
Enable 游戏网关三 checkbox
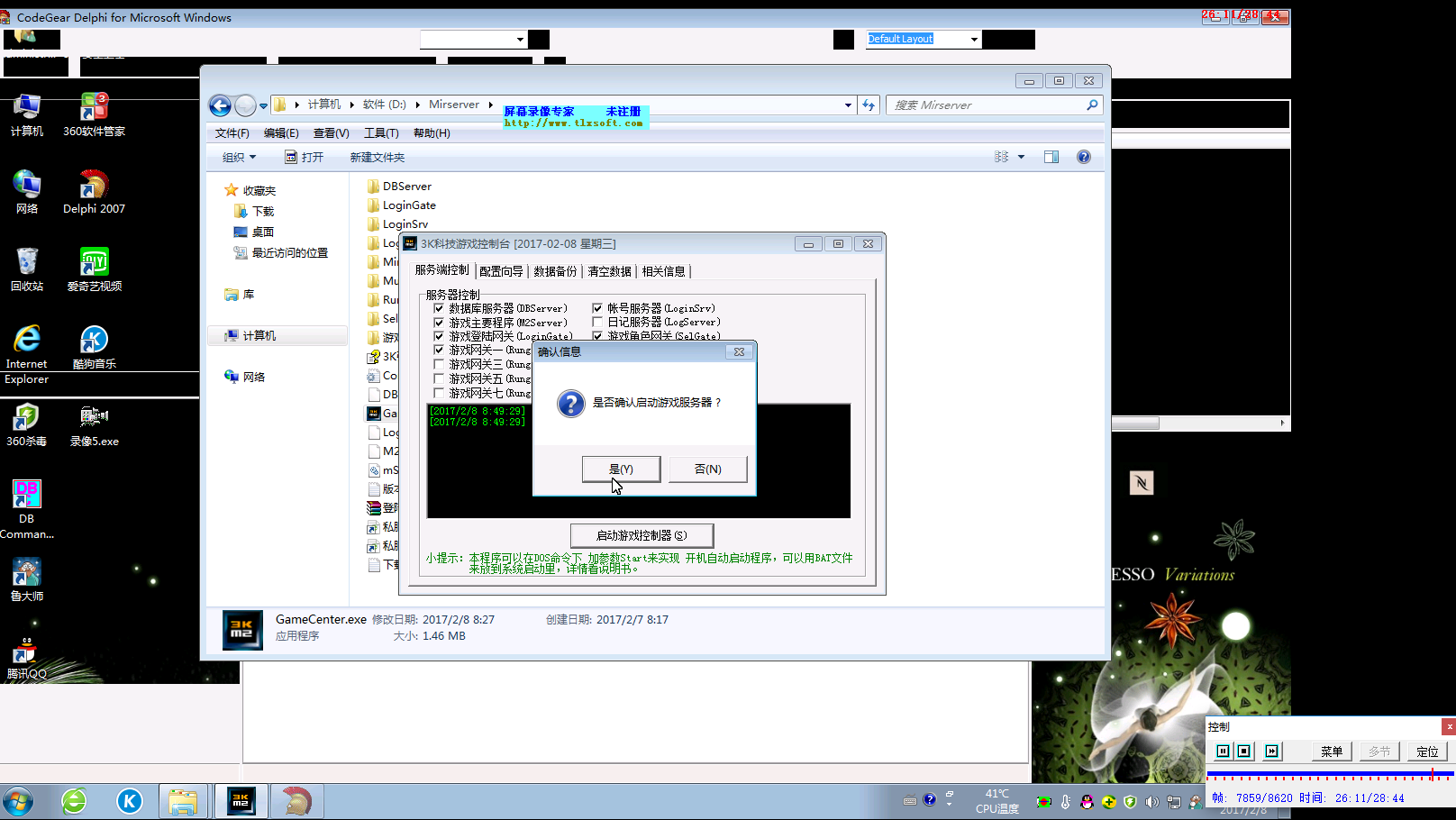pos(439,364)
